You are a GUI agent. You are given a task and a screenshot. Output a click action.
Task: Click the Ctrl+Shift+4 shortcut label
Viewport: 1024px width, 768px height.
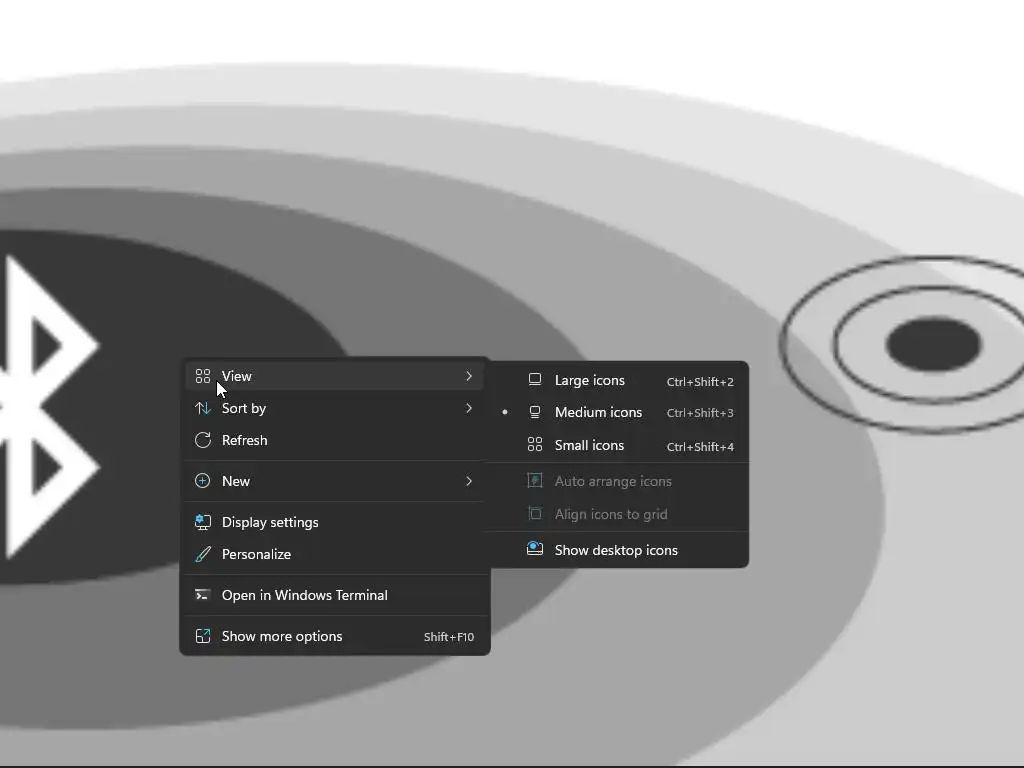click(700, 447)
